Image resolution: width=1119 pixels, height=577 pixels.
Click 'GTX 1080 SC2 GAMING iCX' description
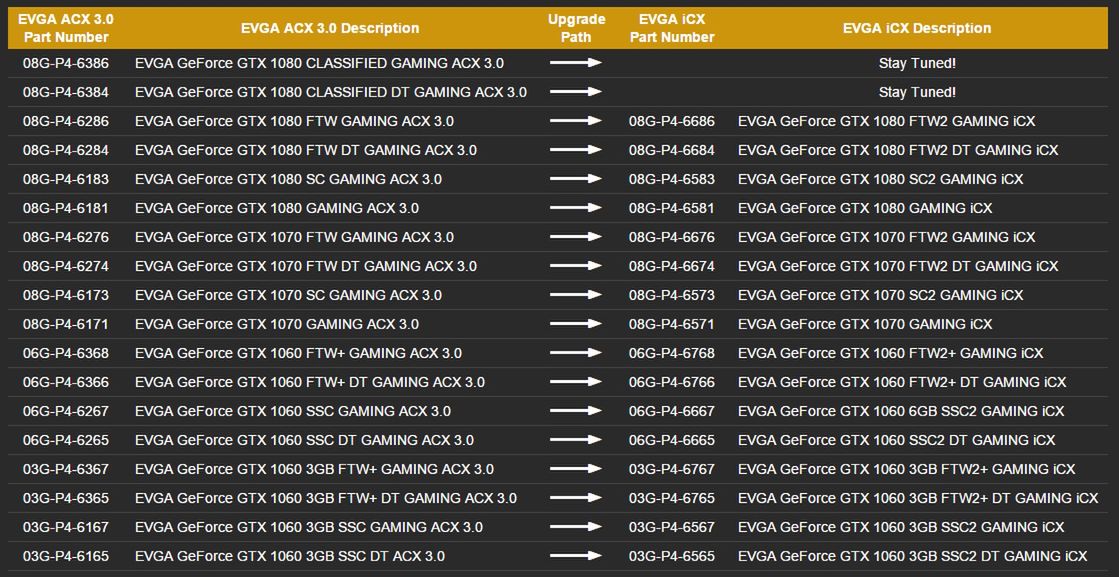(x=881, y=179)
